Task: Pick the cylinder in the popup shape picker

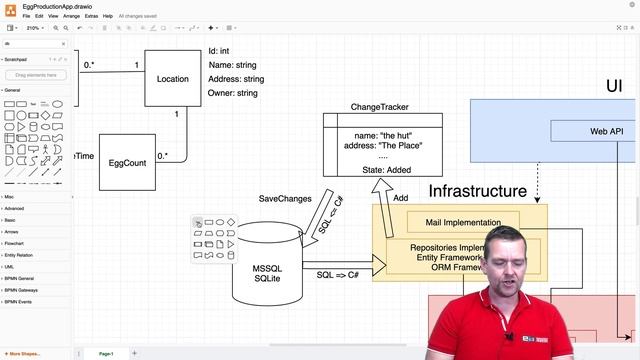Action: click(231, 256)
